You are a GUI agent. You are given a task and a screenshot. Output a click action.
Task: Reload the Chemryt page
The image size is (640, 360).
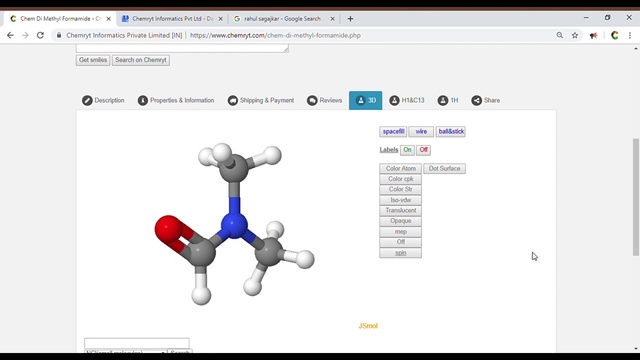click(40, 36)
